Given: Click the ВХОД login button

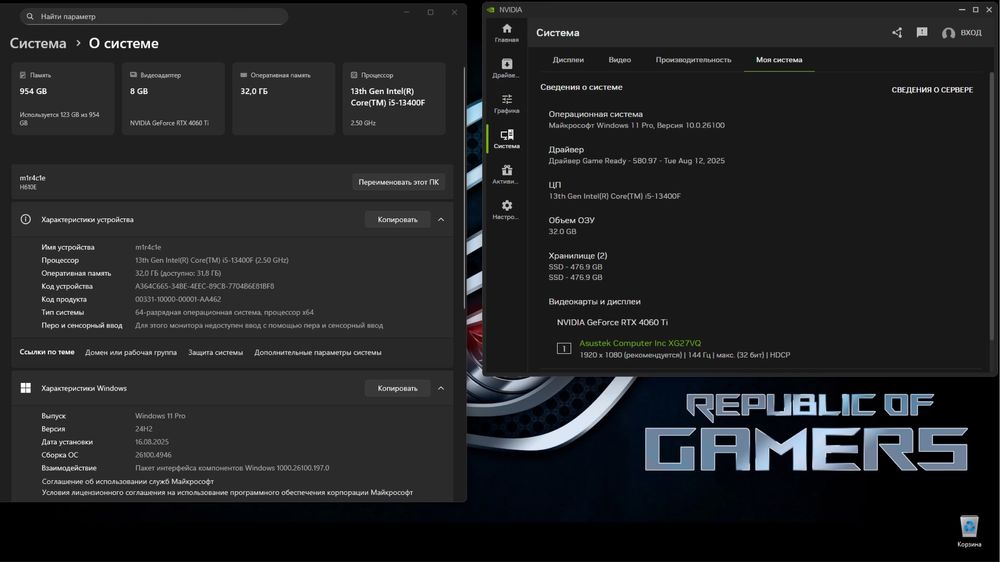Looking at the screenshot, I should pos(971,33).
